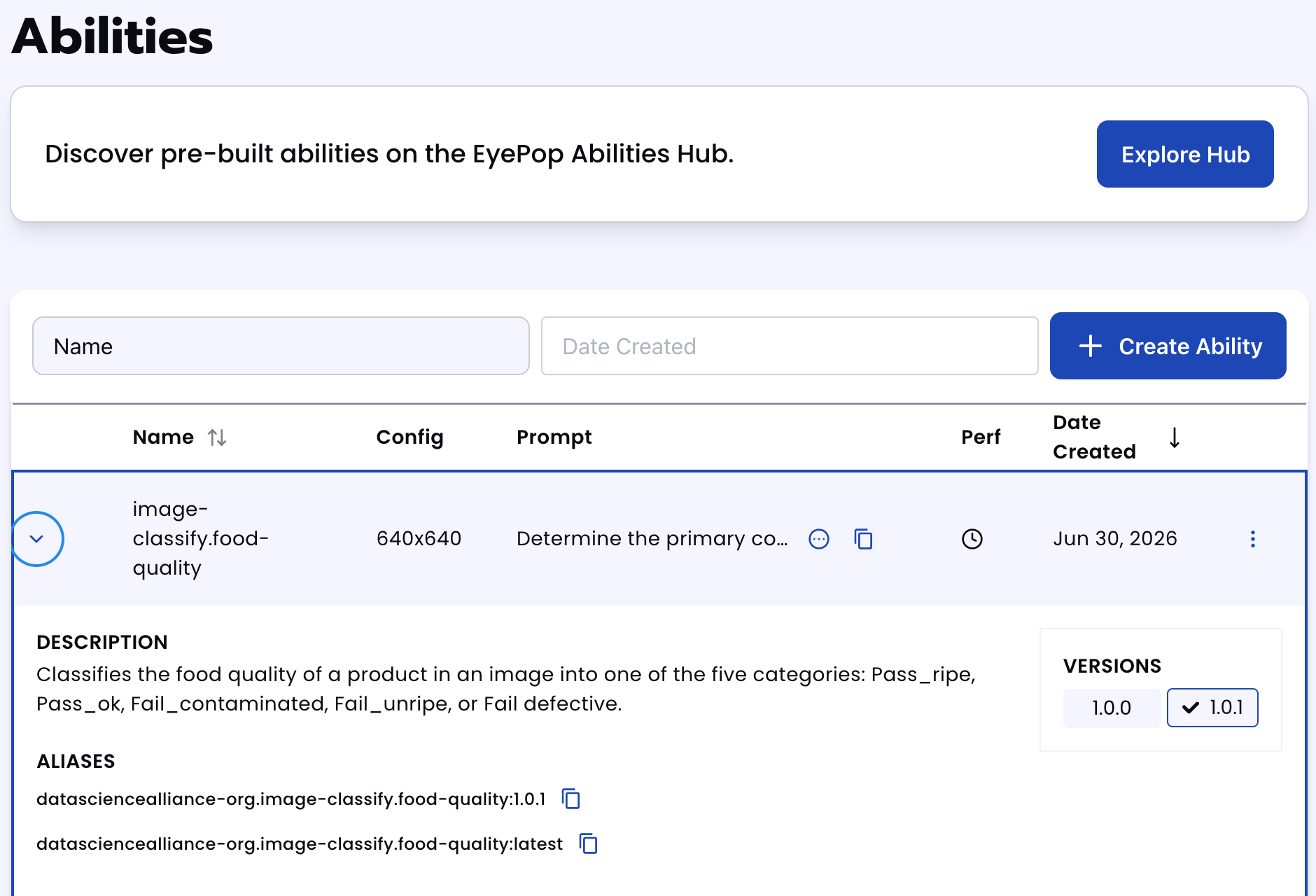This screenshot has height=896, width=1316.
Task: Click the Abilities page title
Action: pos(112,36)
